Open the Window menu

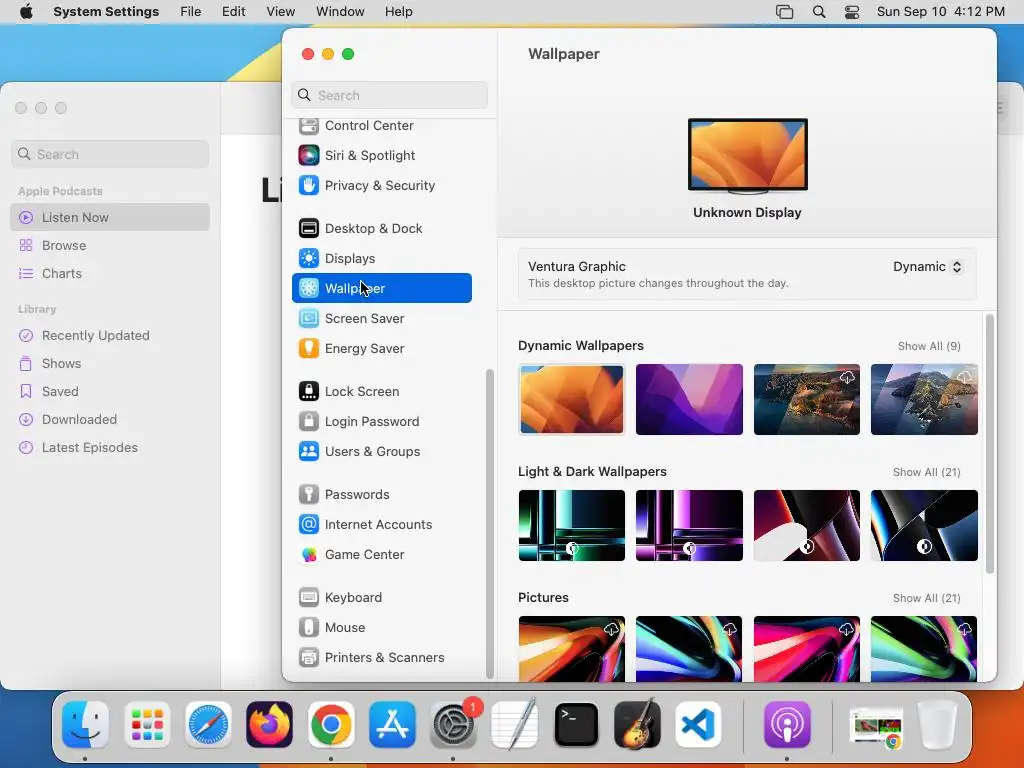(340, 12)
